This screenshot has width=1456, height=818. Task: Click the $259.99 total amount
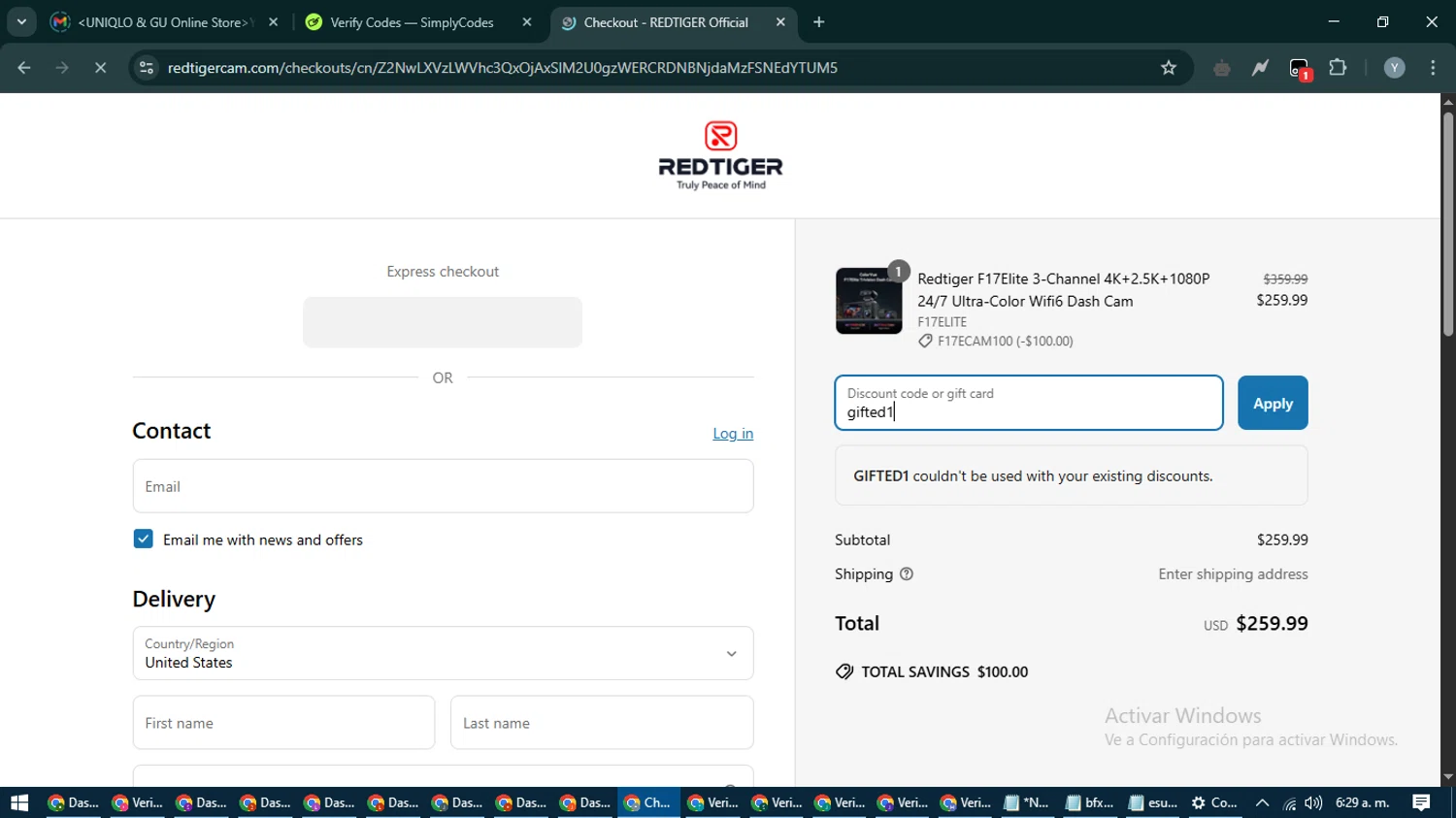1272,623
